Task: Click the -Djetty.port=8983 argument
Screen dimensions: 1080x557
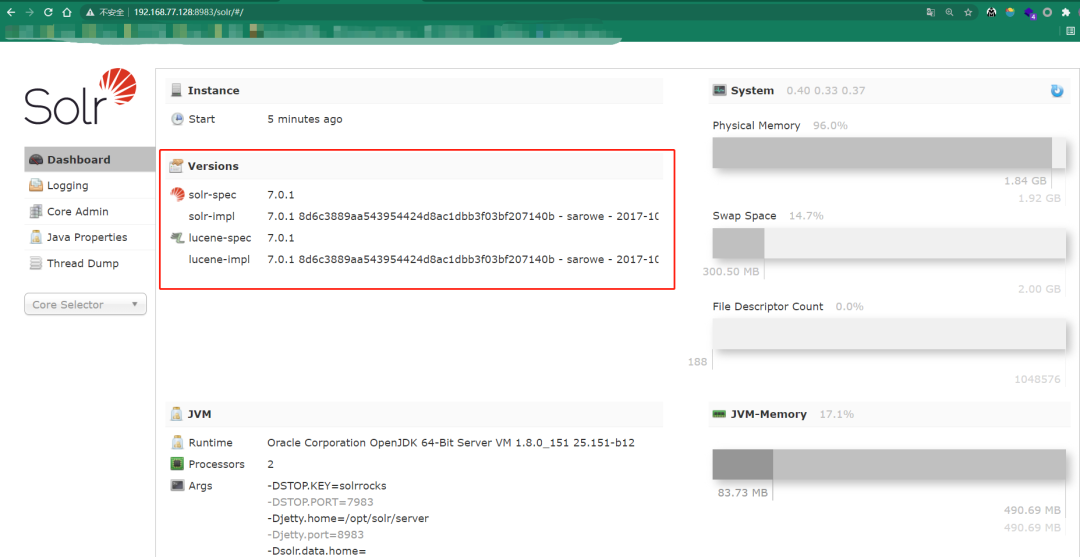Action: click(x=315, y=534)
